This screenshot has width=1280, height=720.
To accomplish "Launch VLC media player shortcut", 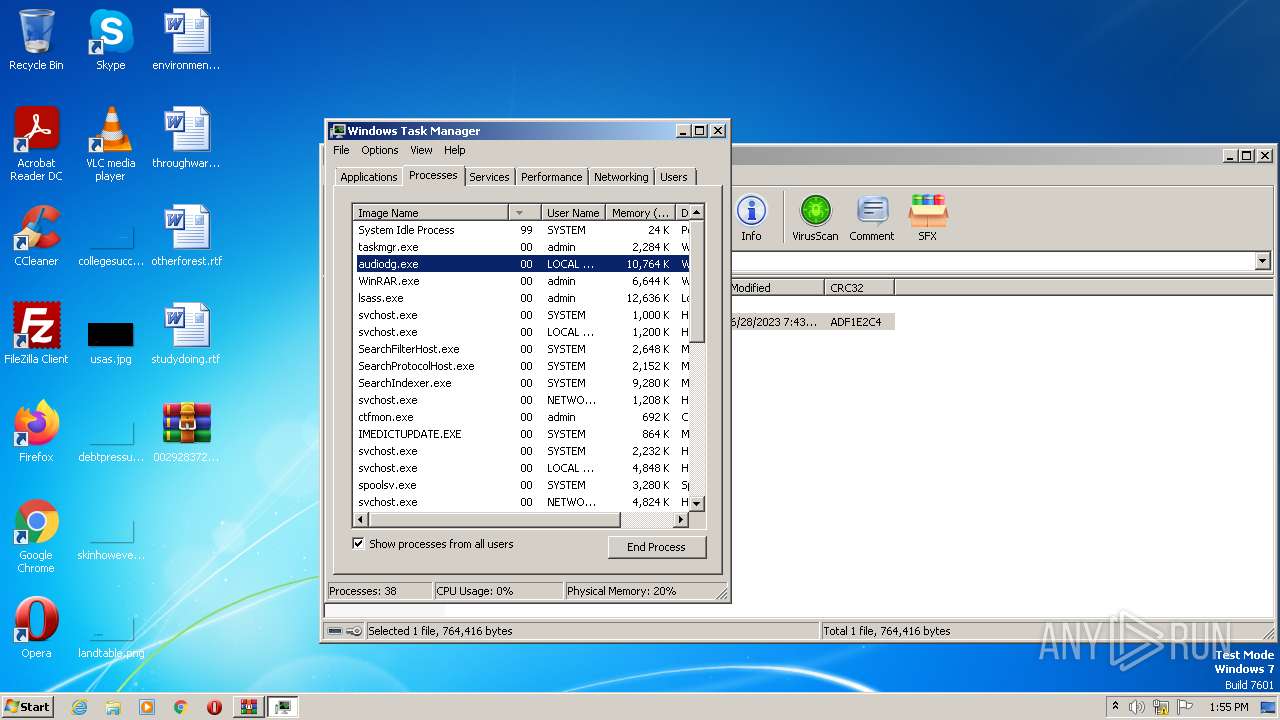I will [110, 144].
